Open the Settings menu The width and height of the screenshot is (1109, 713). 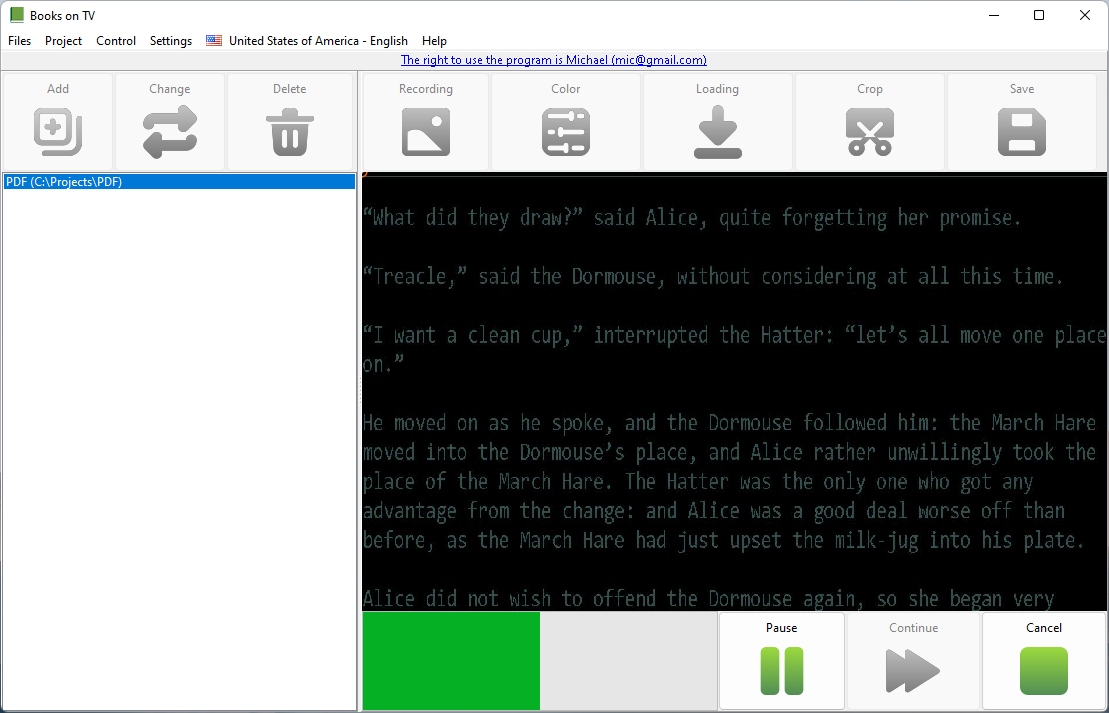point(170,41)
